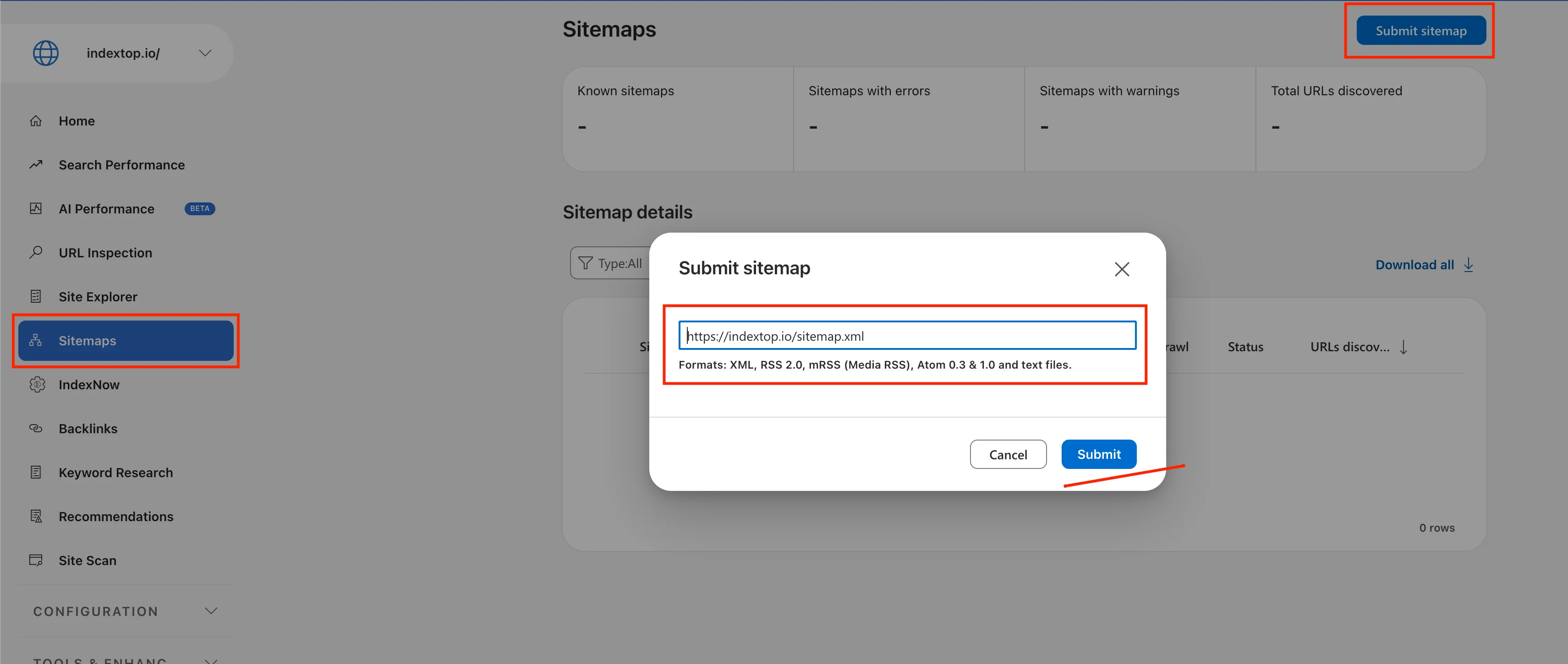Click the Sitemaps with warnings label
1568x664 pixels.
click(1109, 91)
